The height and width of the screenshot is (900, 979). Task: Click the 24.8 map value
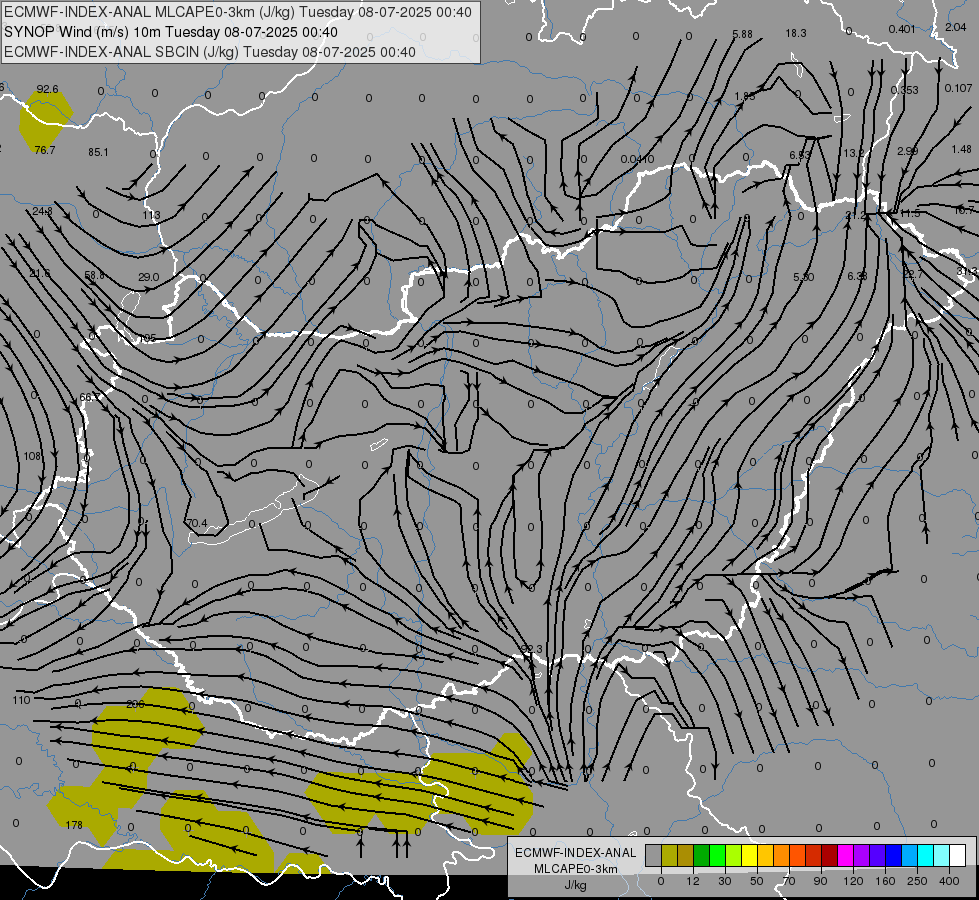(x=42, y=211)
